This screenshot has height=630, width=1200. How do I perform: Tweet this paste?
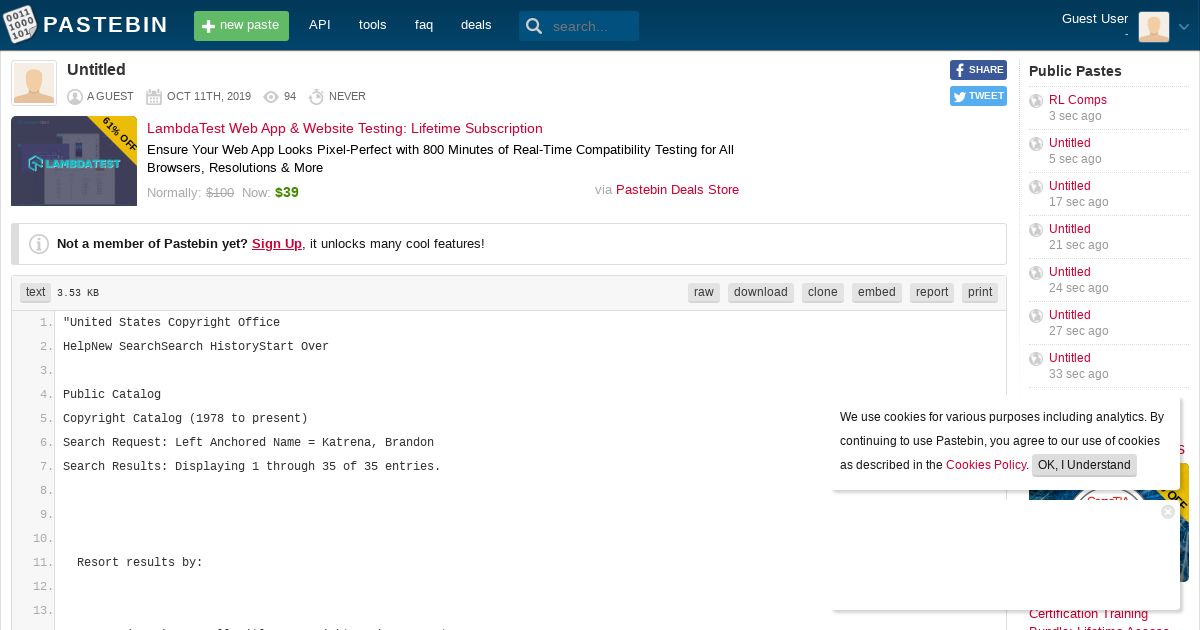click(978, 96)
